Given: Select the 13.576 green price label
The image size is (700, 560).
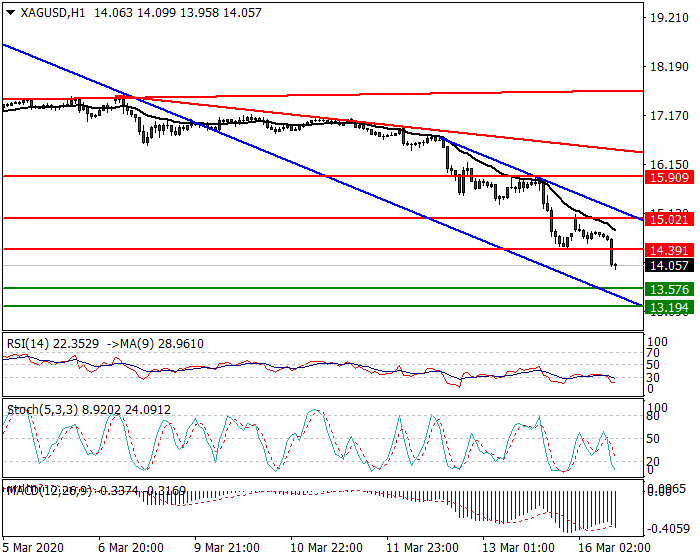Looking at the screenshot, I should (x=669, y=289).
